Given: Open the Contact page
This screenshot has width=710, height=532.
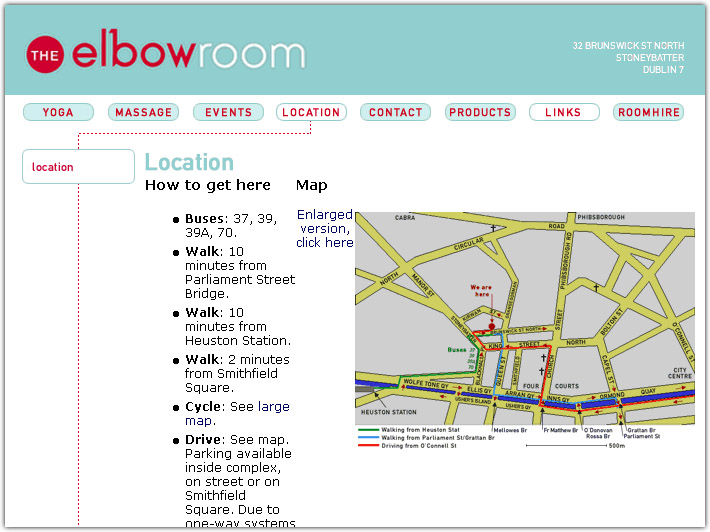Looking at the screenshot, I should point(395,112).
